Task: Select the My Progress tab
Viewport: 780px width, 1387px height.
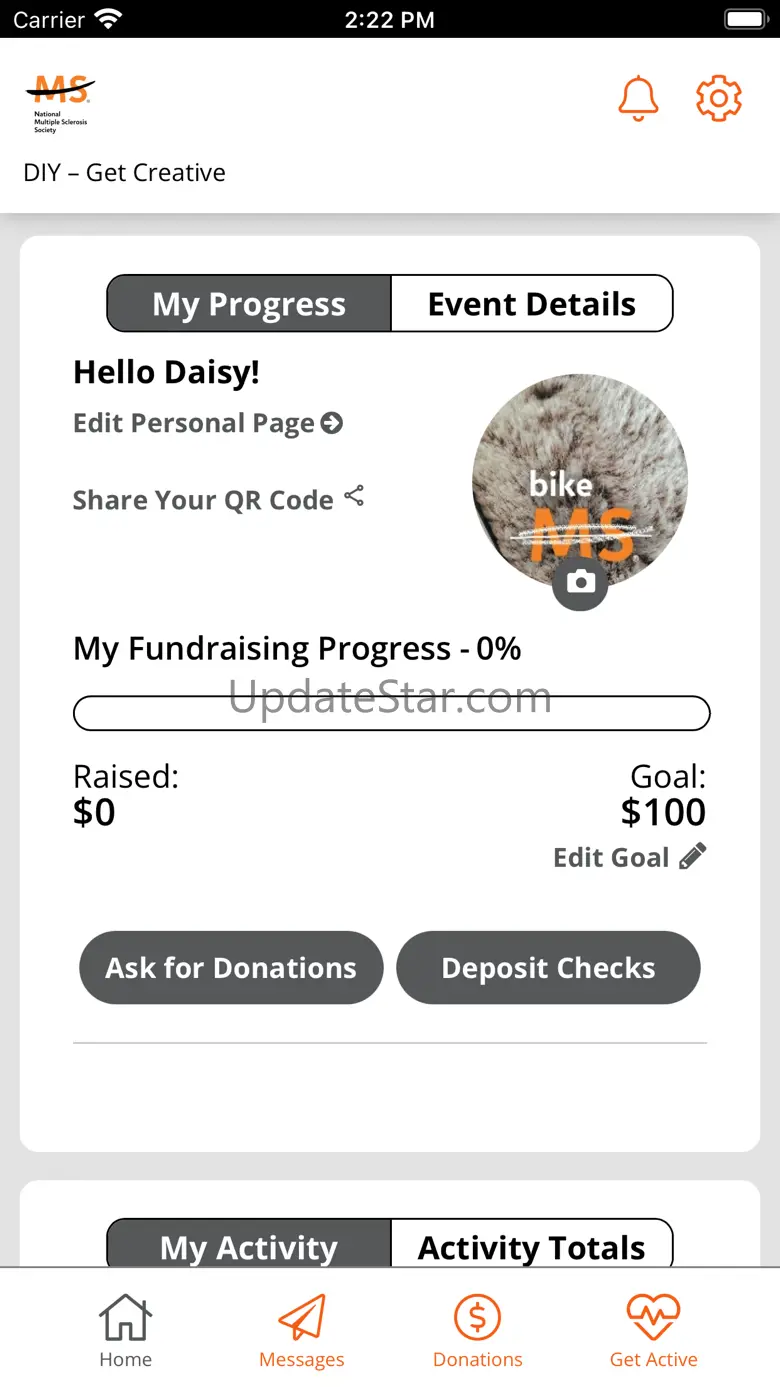Action: [249, 304]
